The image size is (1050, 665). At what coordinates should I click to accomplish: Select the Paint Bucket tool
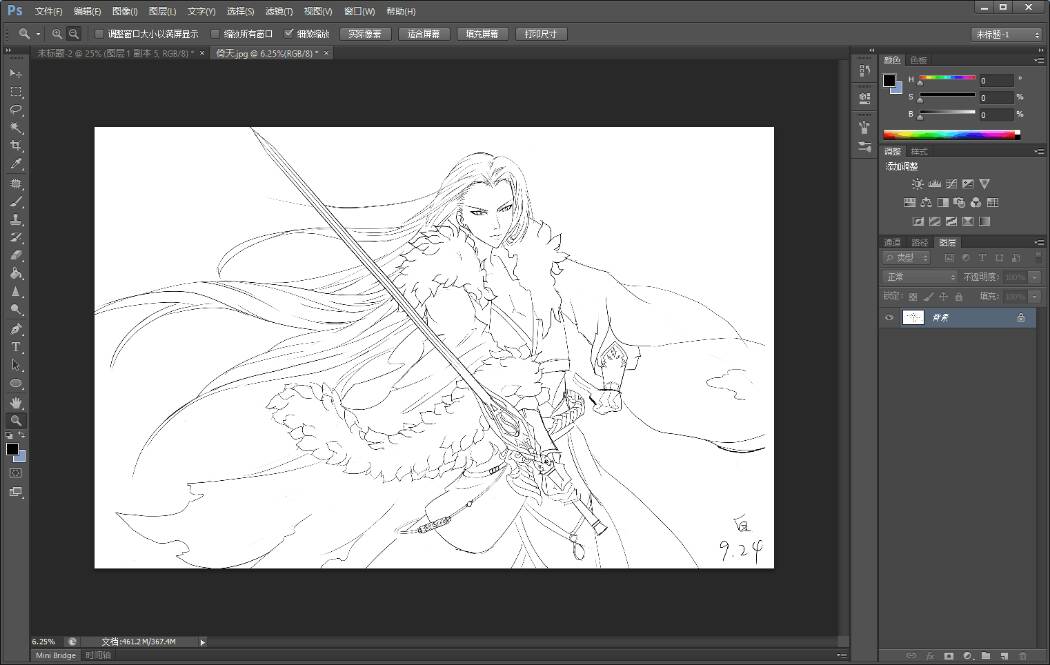pyautogui.click(x=16, y=273)
